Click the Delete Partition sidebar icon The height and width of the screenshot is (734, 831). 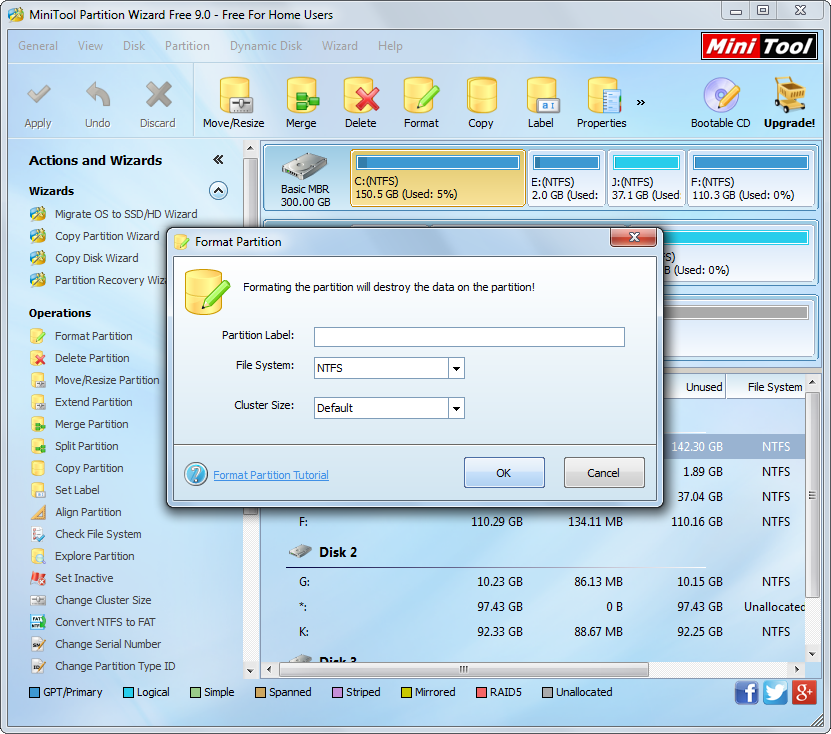pyautogui.click(x=38, y=358)
